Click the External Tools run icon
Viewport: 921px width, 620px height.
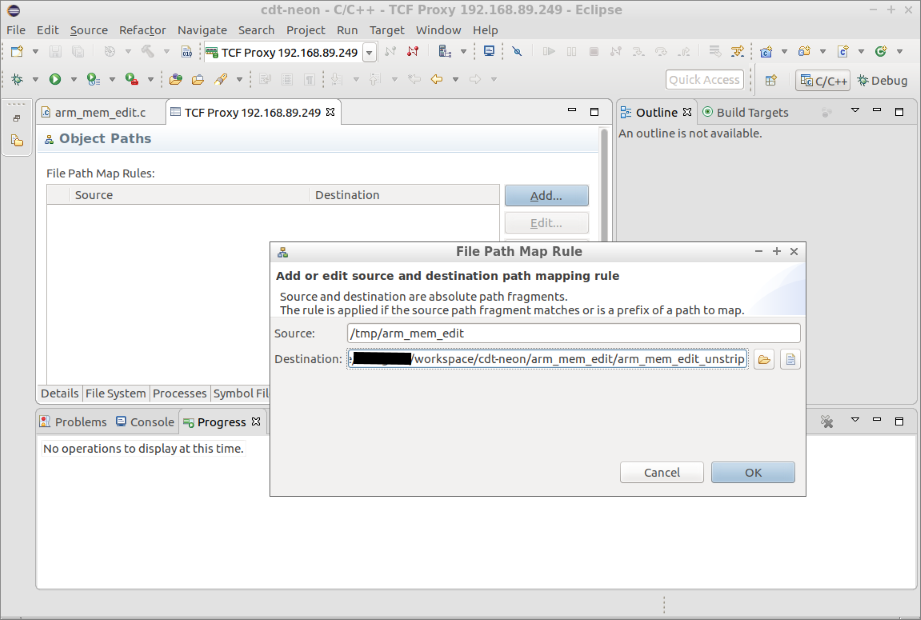132,79
